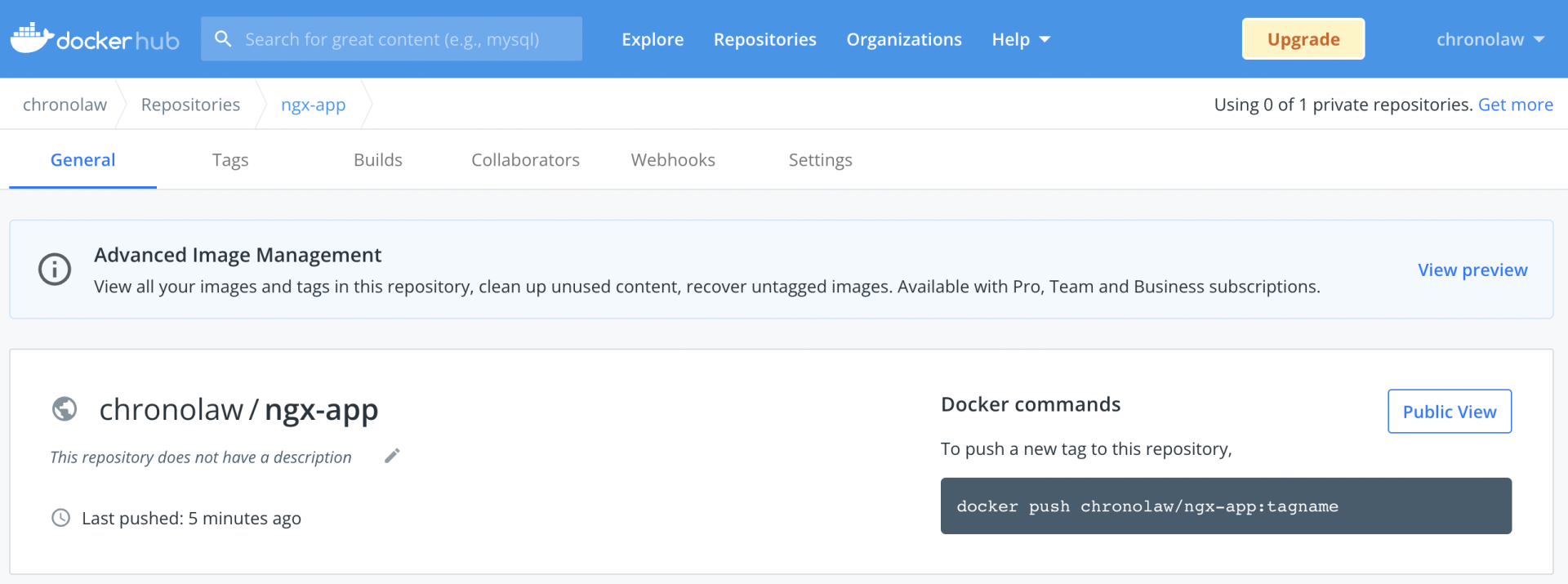
Task: Go to the Collaborators tab
Action: [x=525, y=160]
